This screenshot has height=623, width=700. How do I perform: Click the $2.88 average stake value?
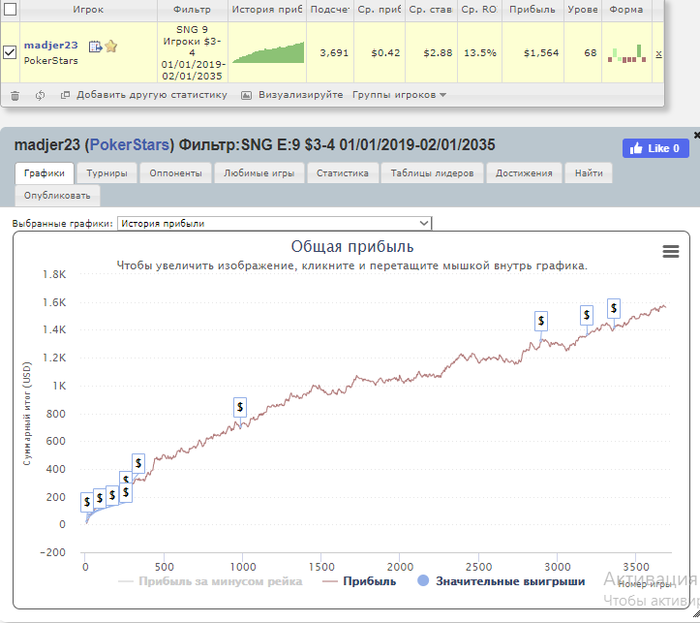438,53
